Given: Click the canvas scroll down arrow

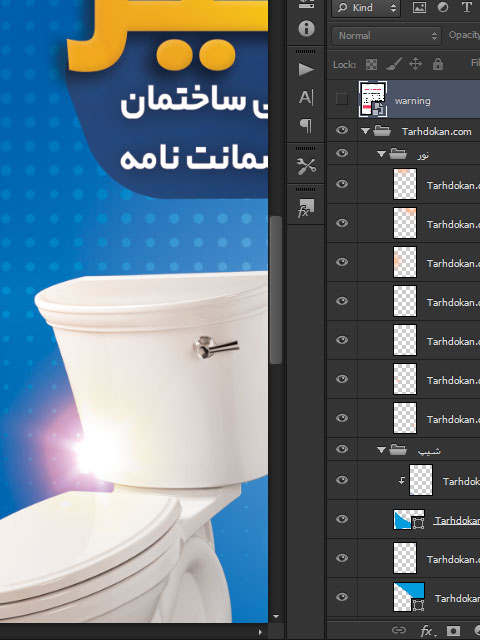Looking at the screenshot, I should (276, 616).
